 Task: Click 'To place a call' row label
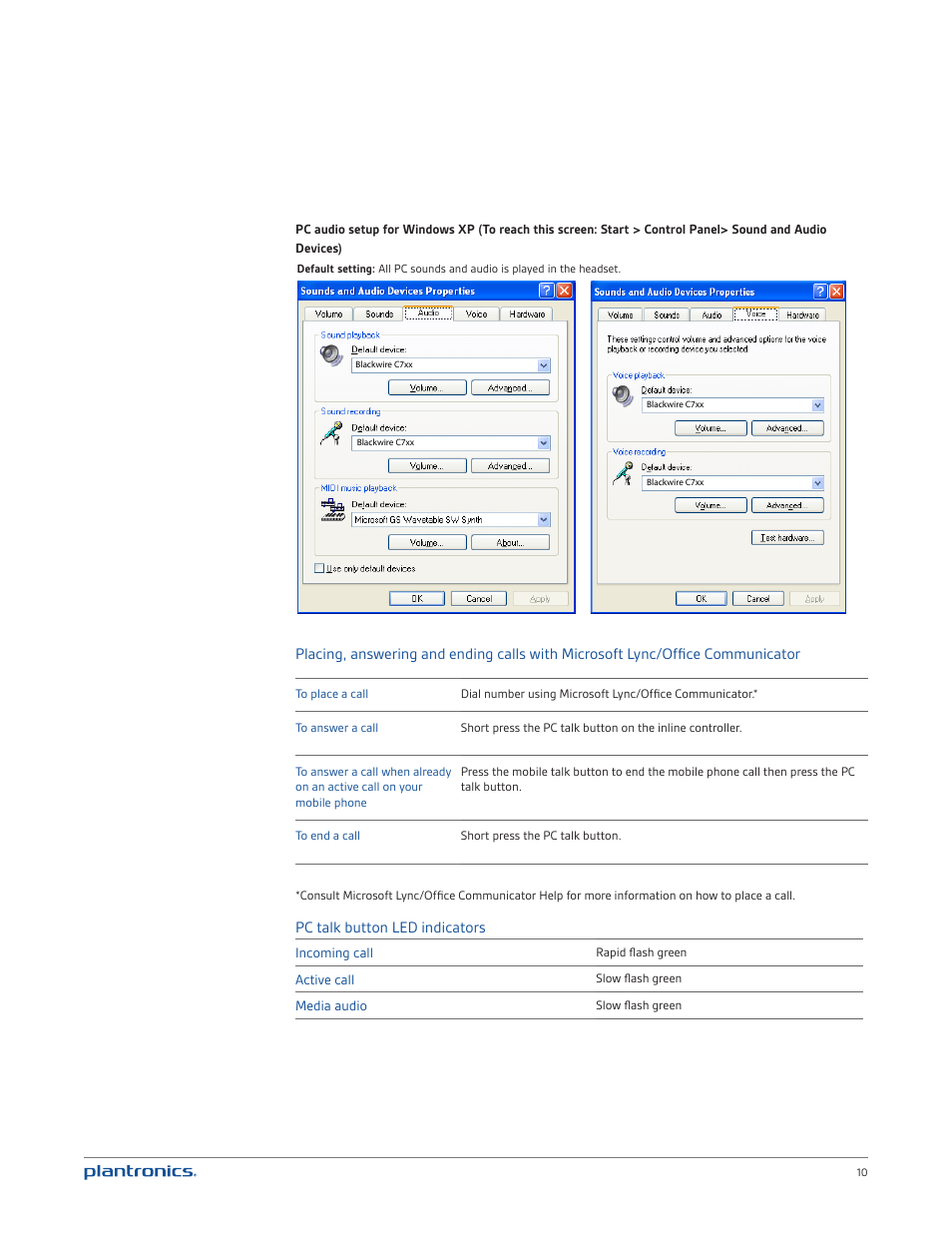331,694
